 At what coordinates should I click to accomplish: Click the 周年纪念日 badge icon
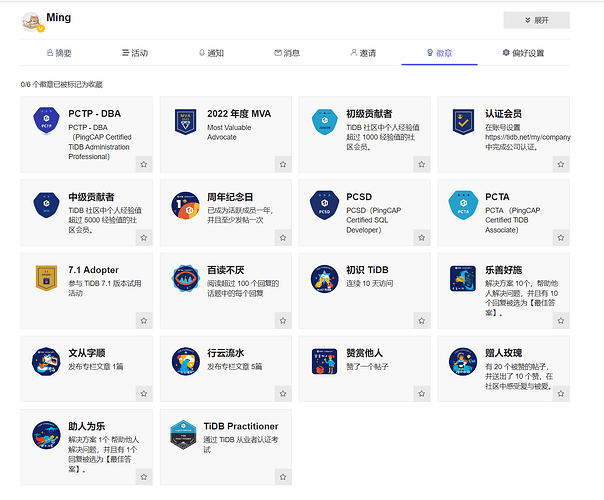coord(185,205)
